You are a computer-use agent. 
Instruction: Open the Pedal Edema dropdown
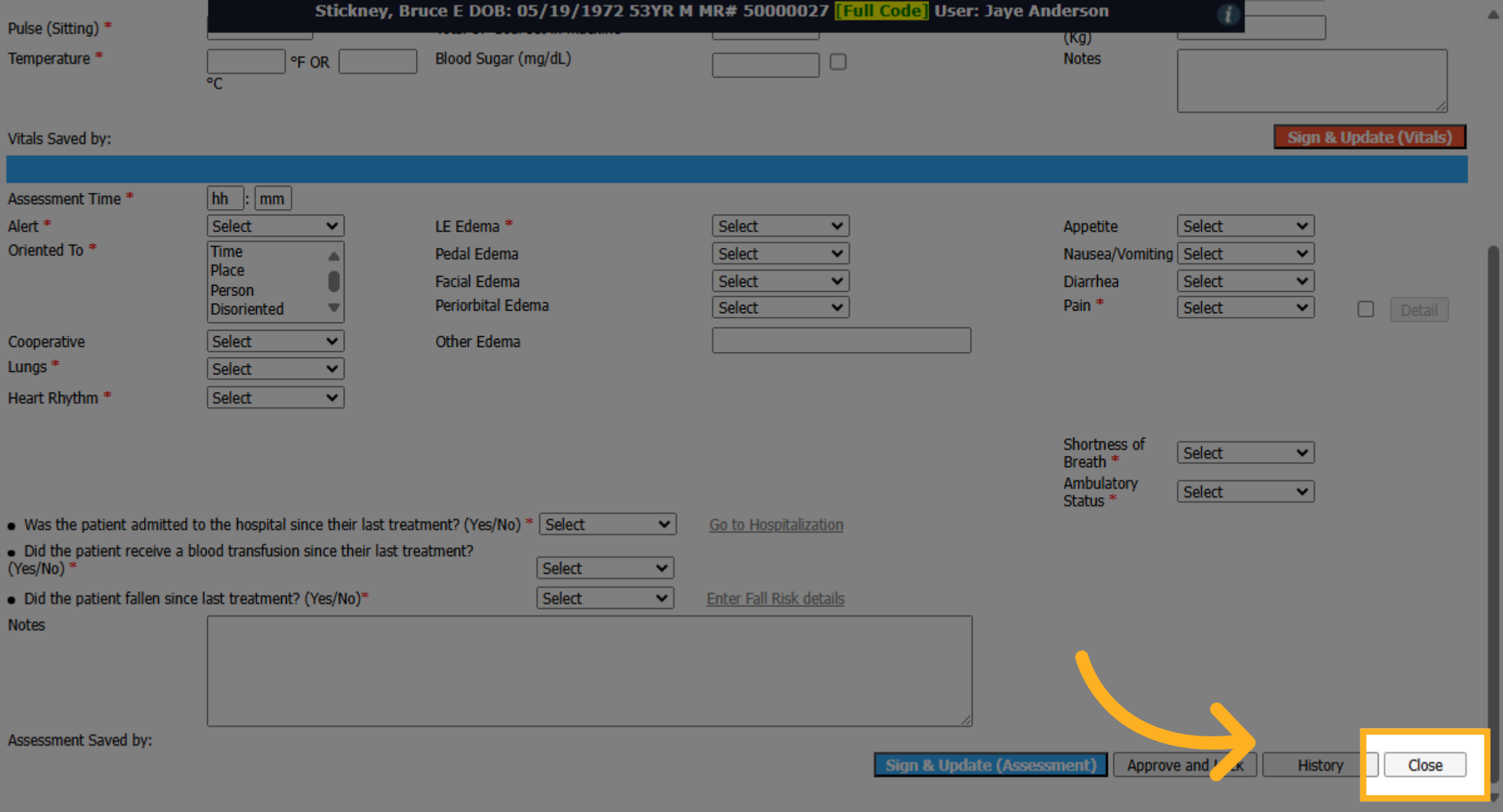click(780, 254)
